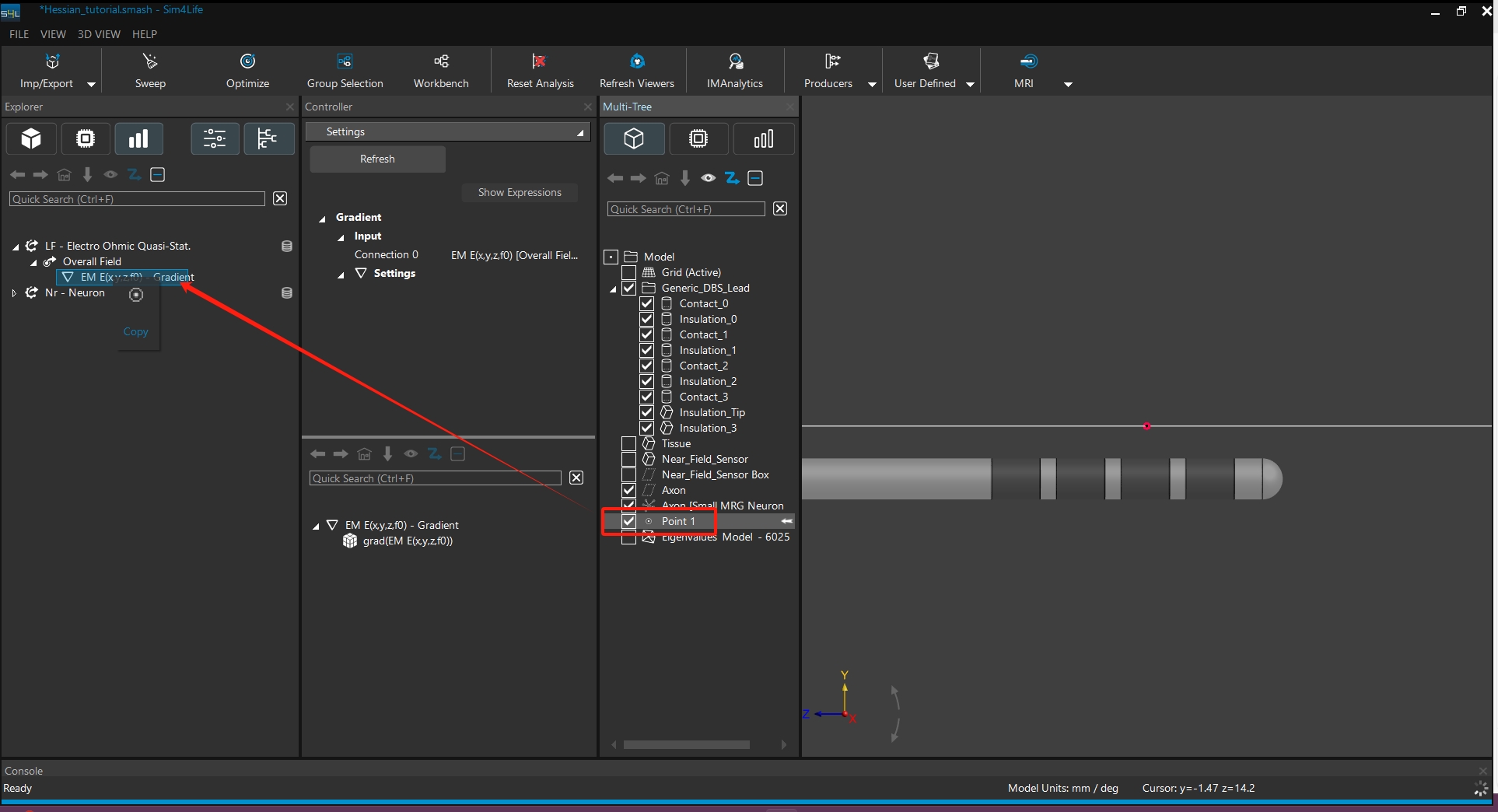
Task: Open the 3D VIEW menu
Action: point(99,34)
